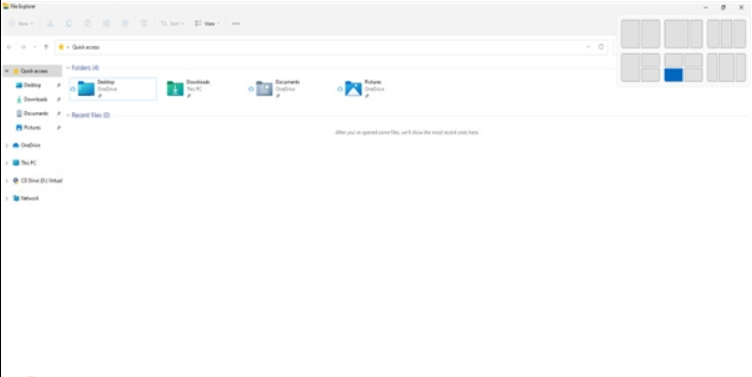Click the Delete trash icon in toolbar
This screenshot has width=752, height=377.
[144, 24]
